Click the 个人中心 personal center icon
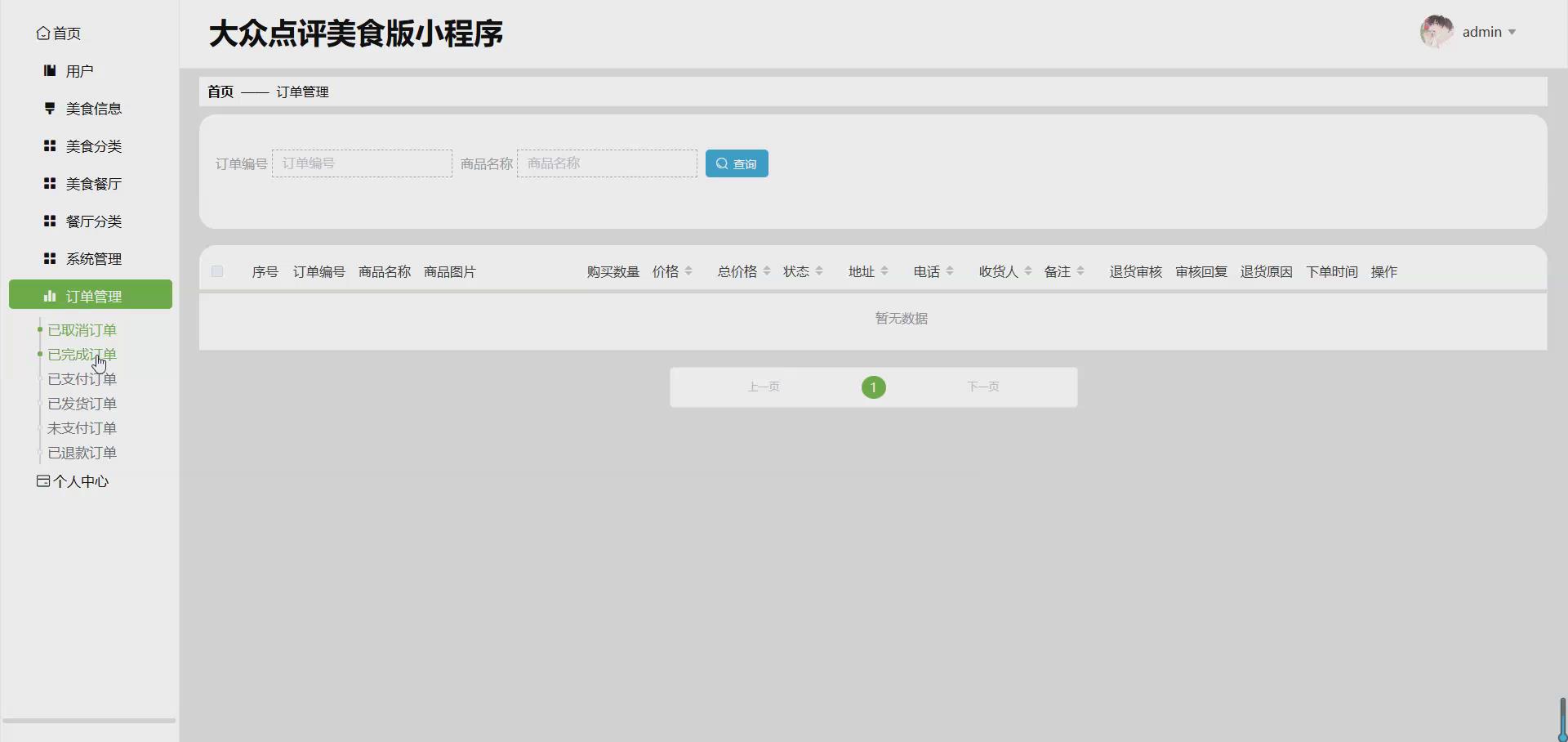Screen dimensions: 1568x742 (42, 481)
